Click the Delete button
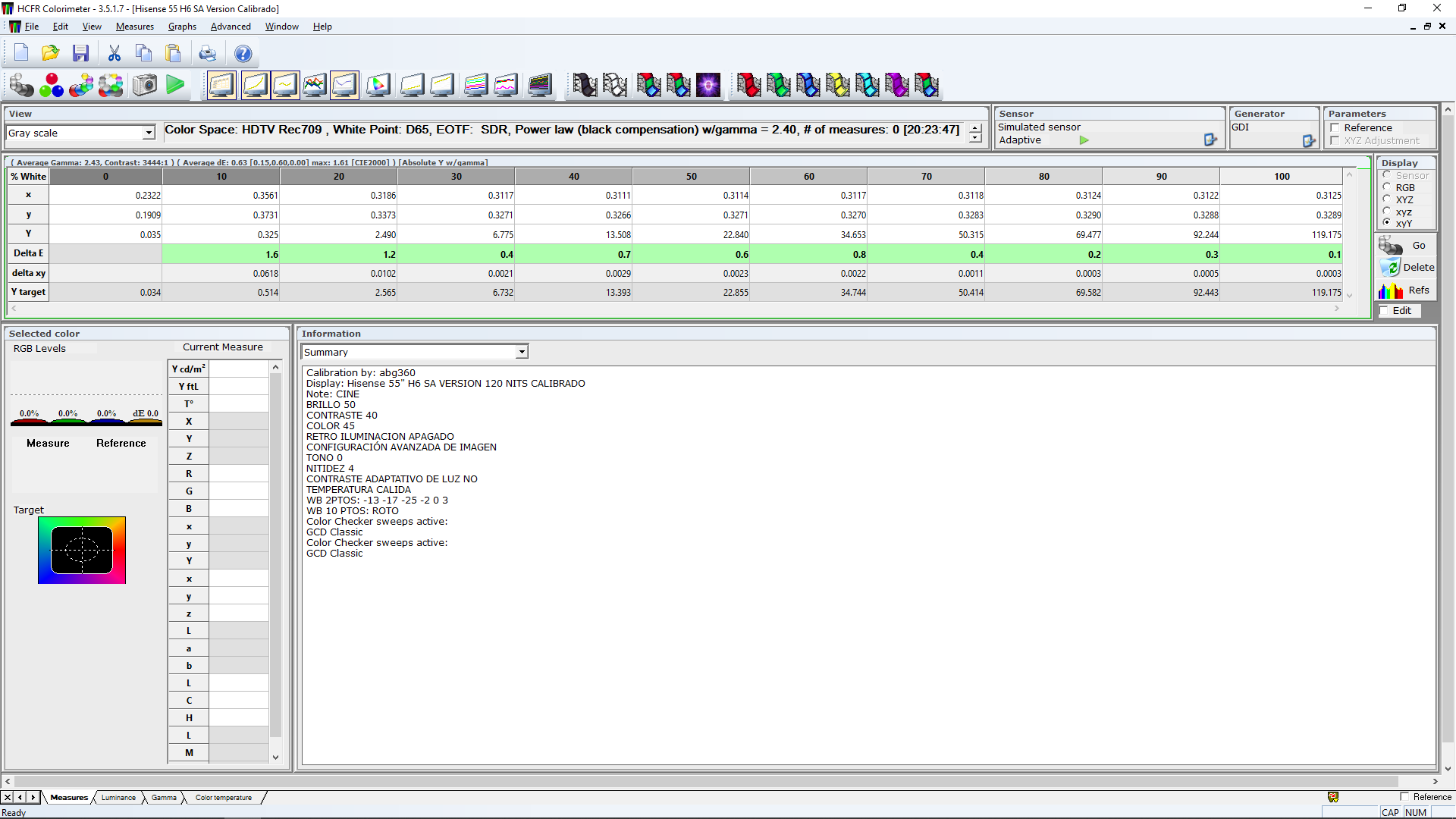1456x819 pixels. (1407, 267)
